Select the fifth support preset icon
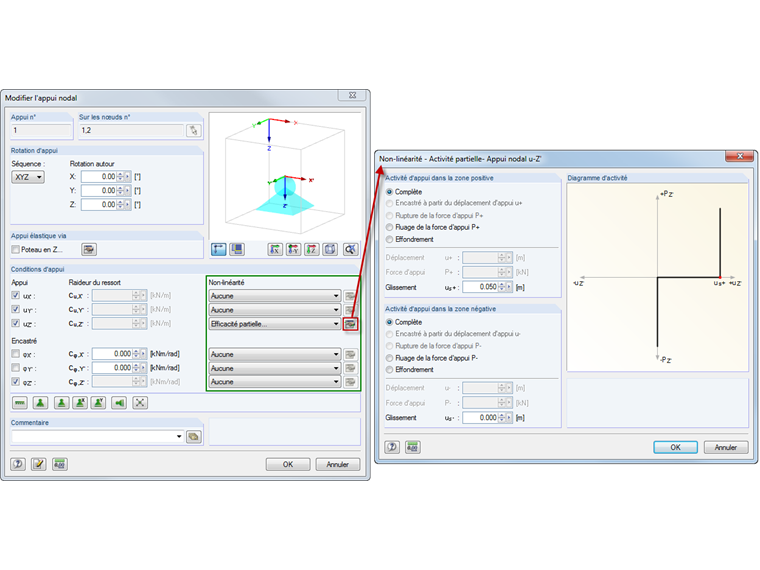Screen dimensions: 760x570 [x=98, y=403]
